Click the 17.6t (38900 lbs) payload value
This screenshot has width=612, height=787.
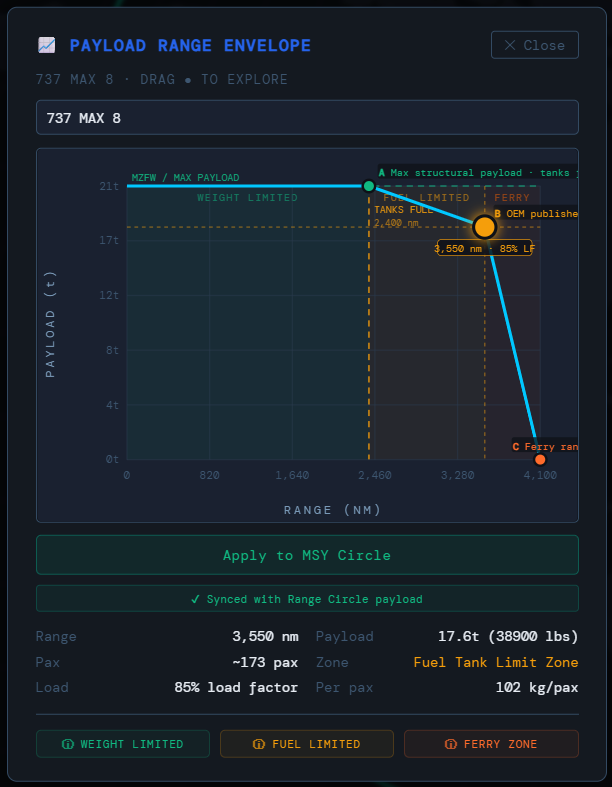click(508, 636)
